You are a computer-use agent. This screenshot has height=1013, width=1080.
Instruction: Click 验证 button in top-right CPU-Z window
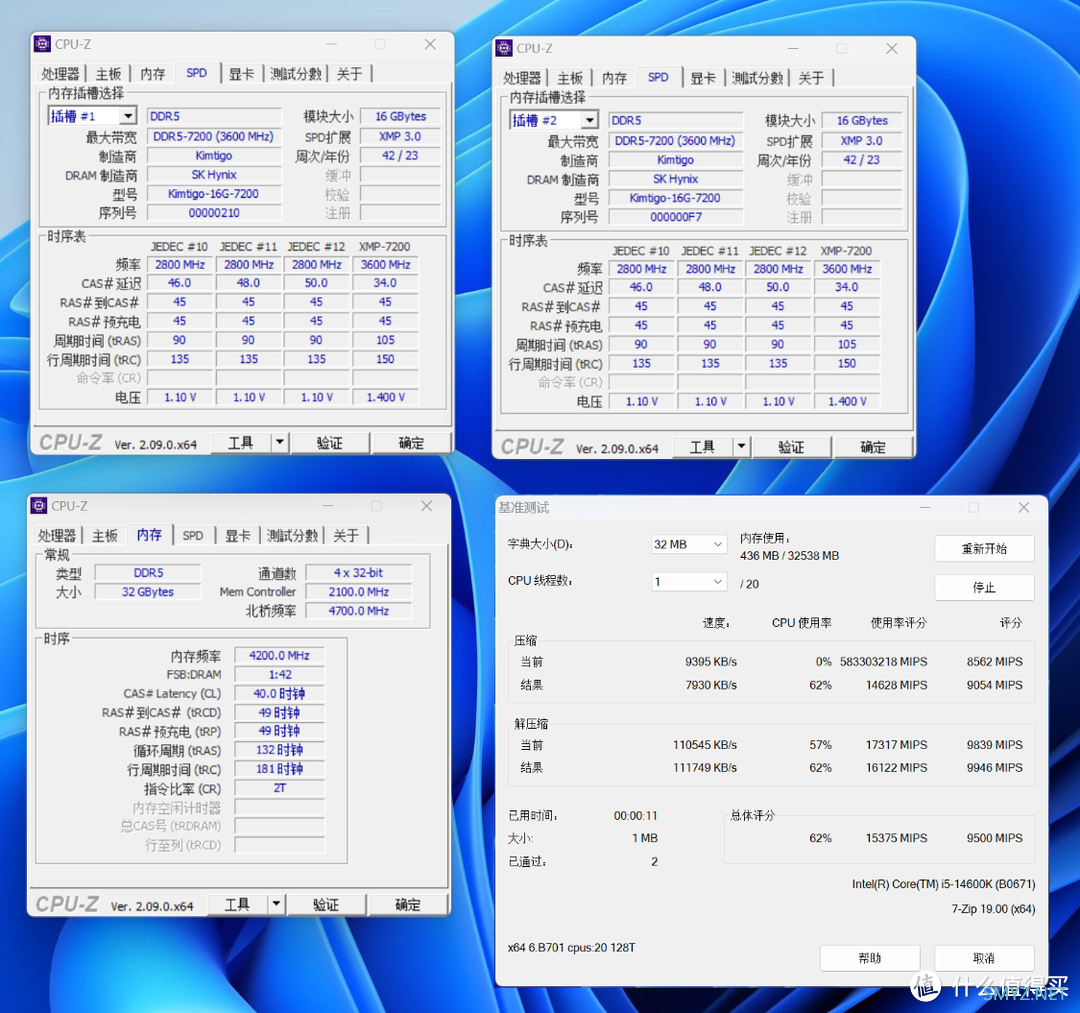pos(791,447)
